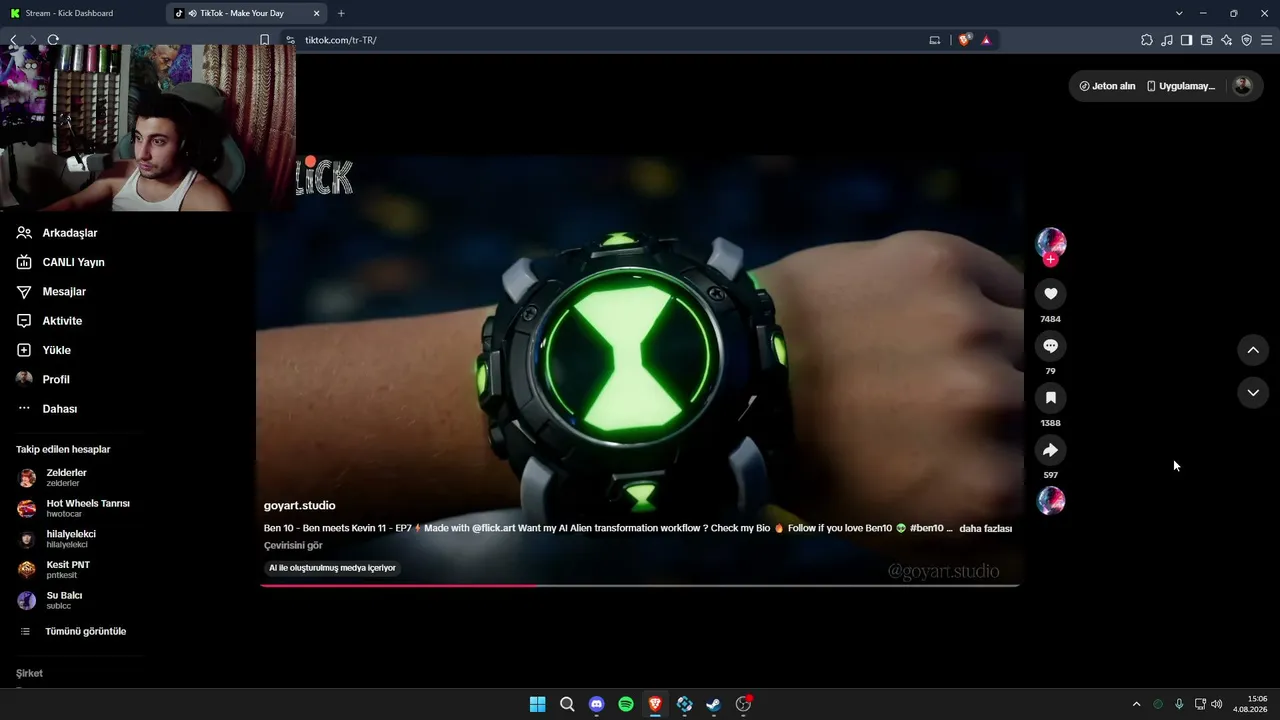The image size is (1280, 720).
Task: Open the Brave Wallet icon
Action: (1206, 40)
